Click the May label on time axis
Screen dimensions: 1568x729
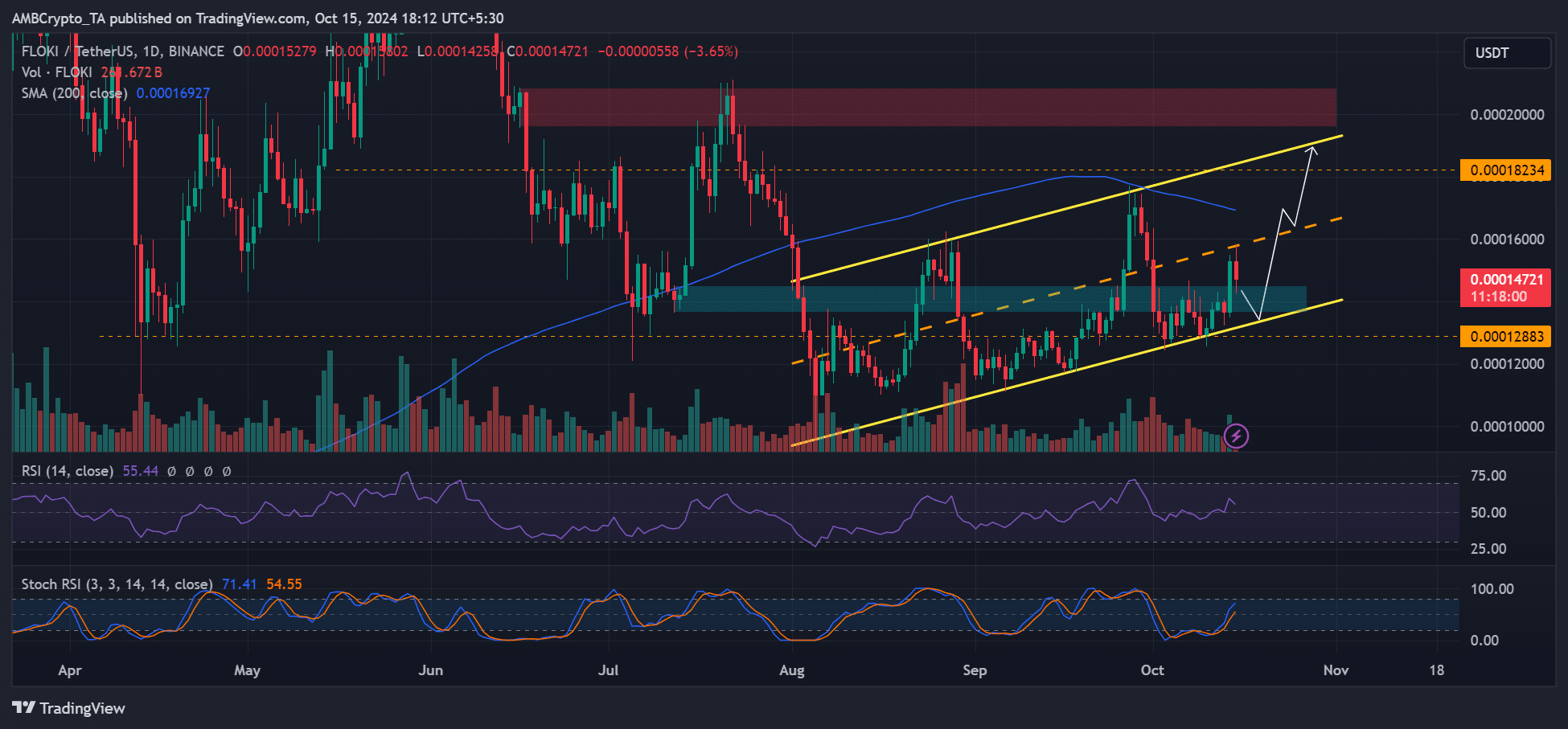point(247,670)
